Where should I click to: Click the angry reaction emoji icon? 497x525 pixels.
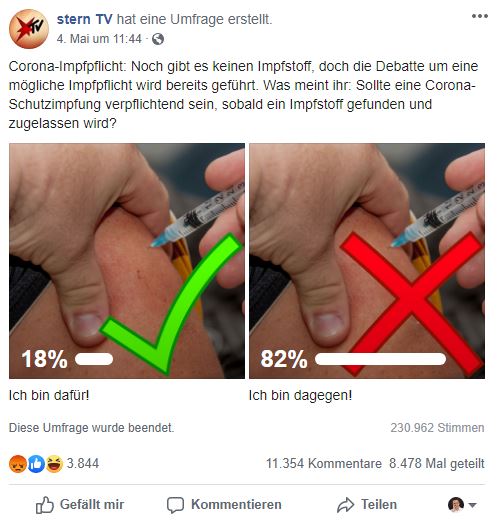tap(18, 464)
